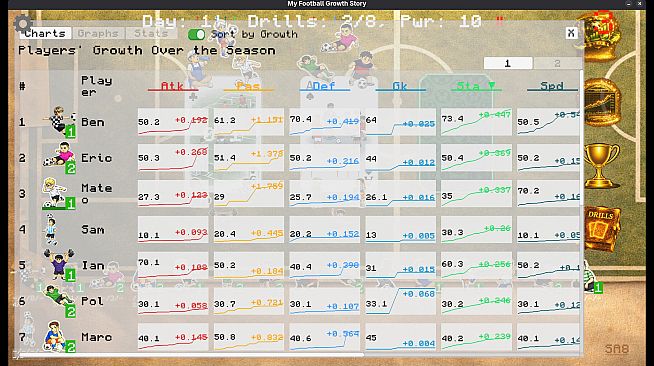Toggle the Sort by Growth switch

pyautogui.click(x=196, y=34)
